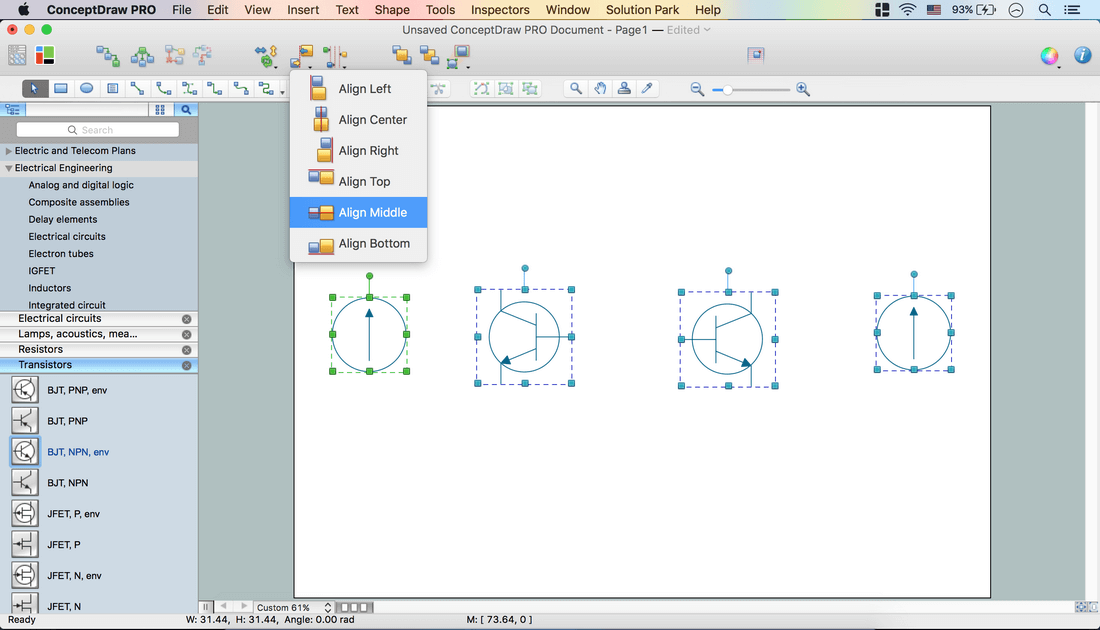Screen dimensions: 1100x630
Task: Expand Electric and Telecom Plans category
Action: coord(9,151)
